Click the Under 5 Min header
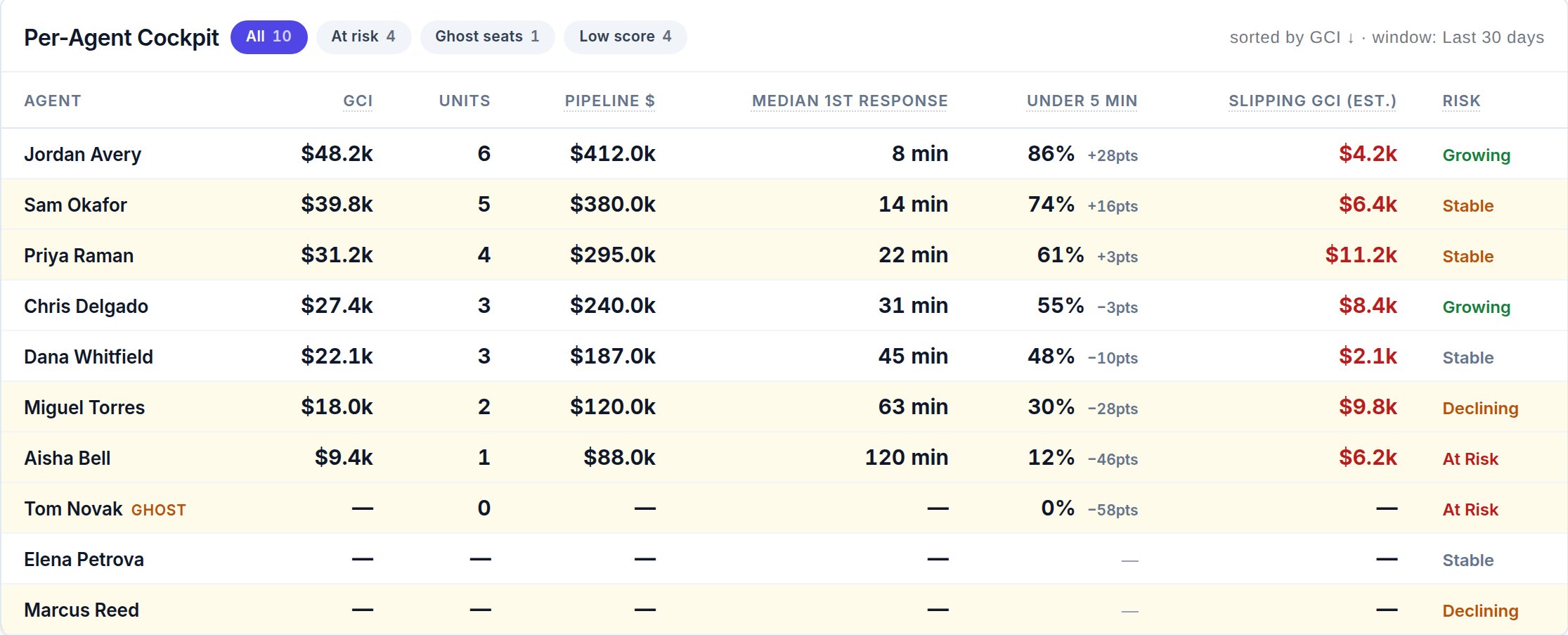Screen dimensions: 1568x635 [1082, 101]
